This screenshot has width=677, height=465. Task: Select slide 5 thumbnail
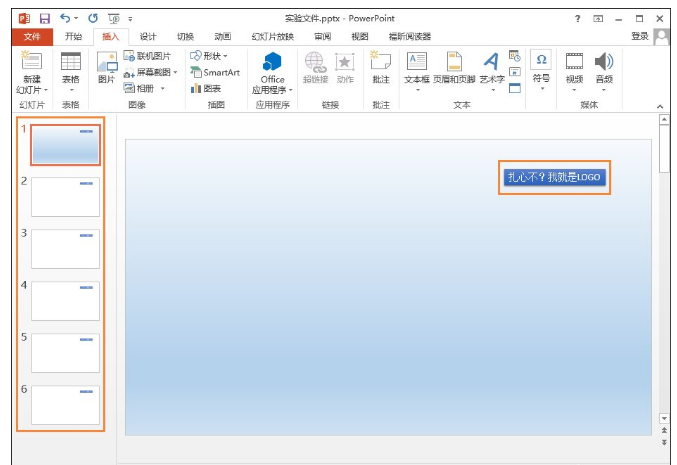pos(66,353)
